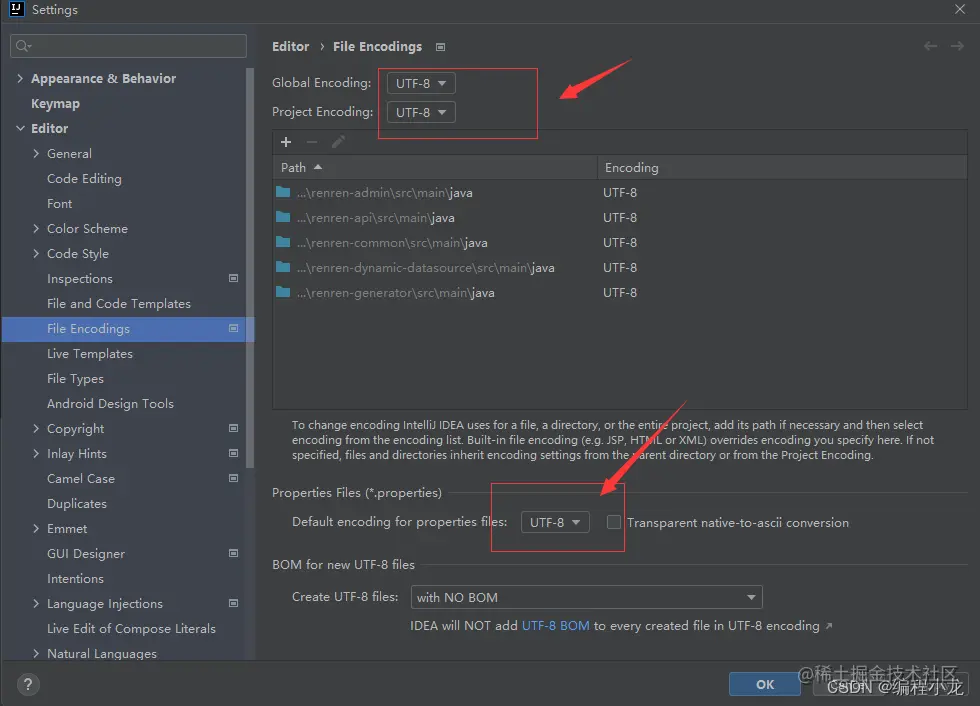Viewport: 980px width, 706px height.
Task: Expand Appearance & Behavior section
Action: tap(20, 78)
